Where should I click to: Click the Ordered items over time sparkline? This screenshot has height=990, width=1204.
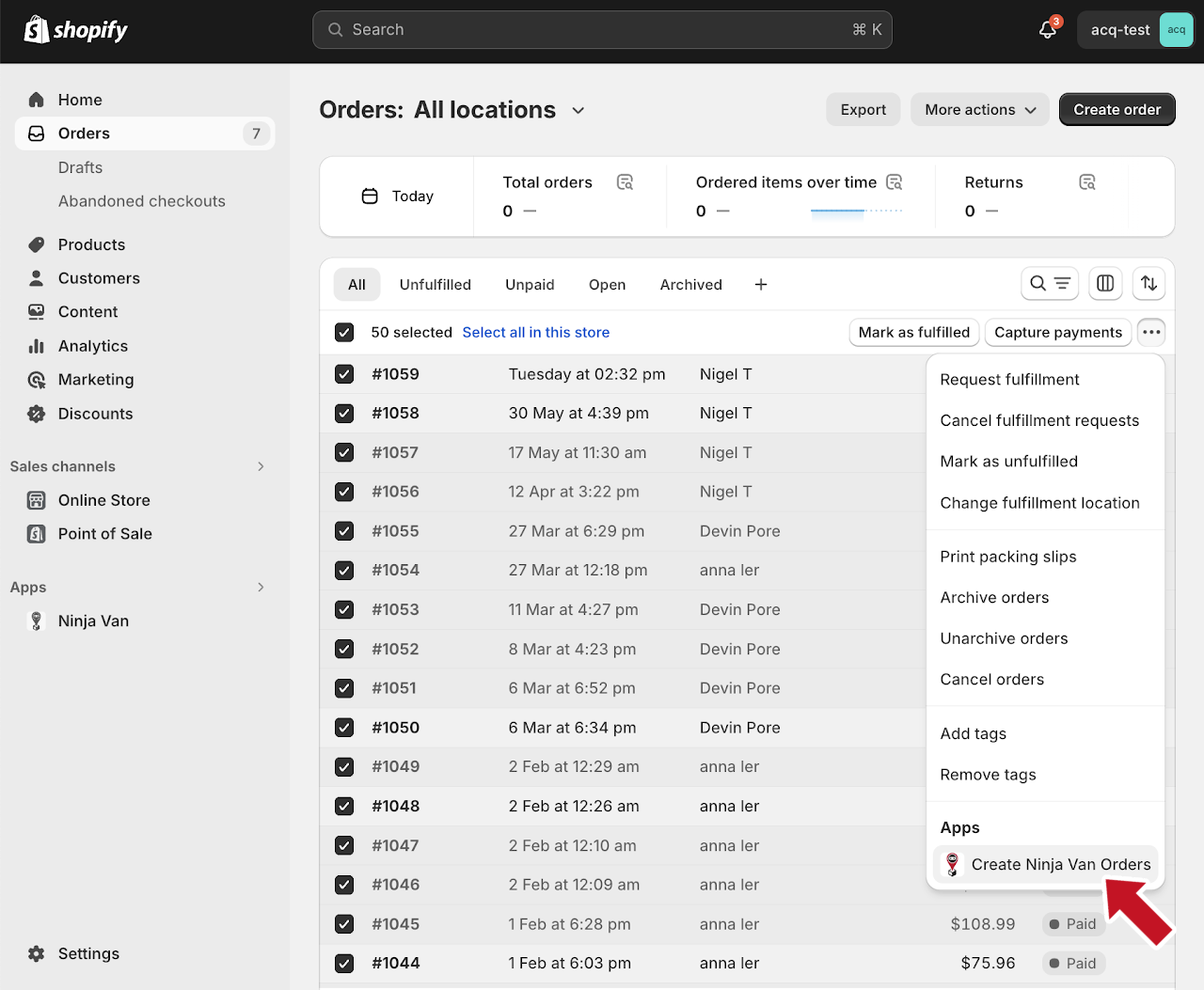click(x=856, y=212)
